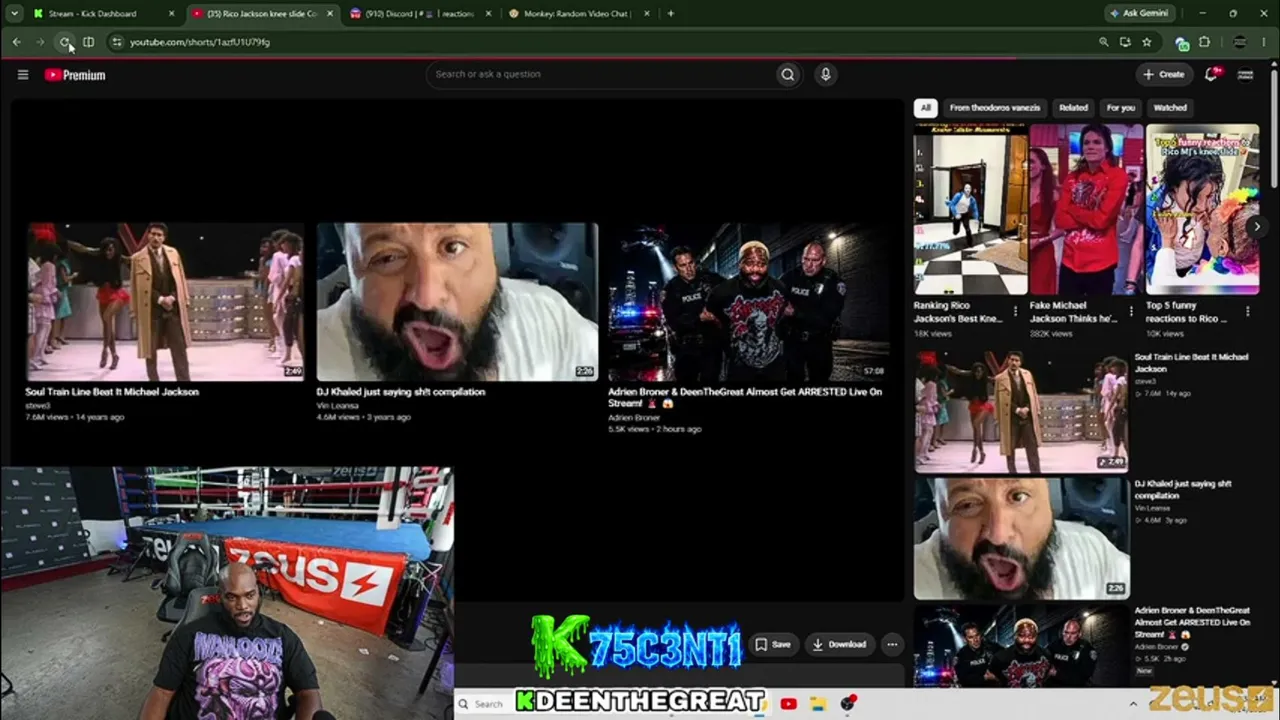
Task: Close the Rico Jackson YouTube tab
Action: point(329,14)
